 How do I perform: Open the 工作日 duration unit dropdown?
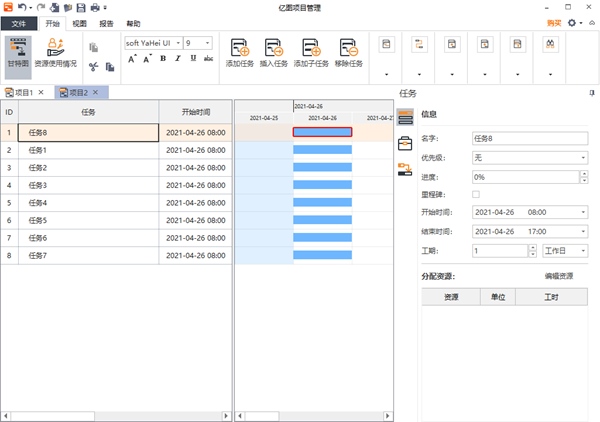[x=582, y=250]
